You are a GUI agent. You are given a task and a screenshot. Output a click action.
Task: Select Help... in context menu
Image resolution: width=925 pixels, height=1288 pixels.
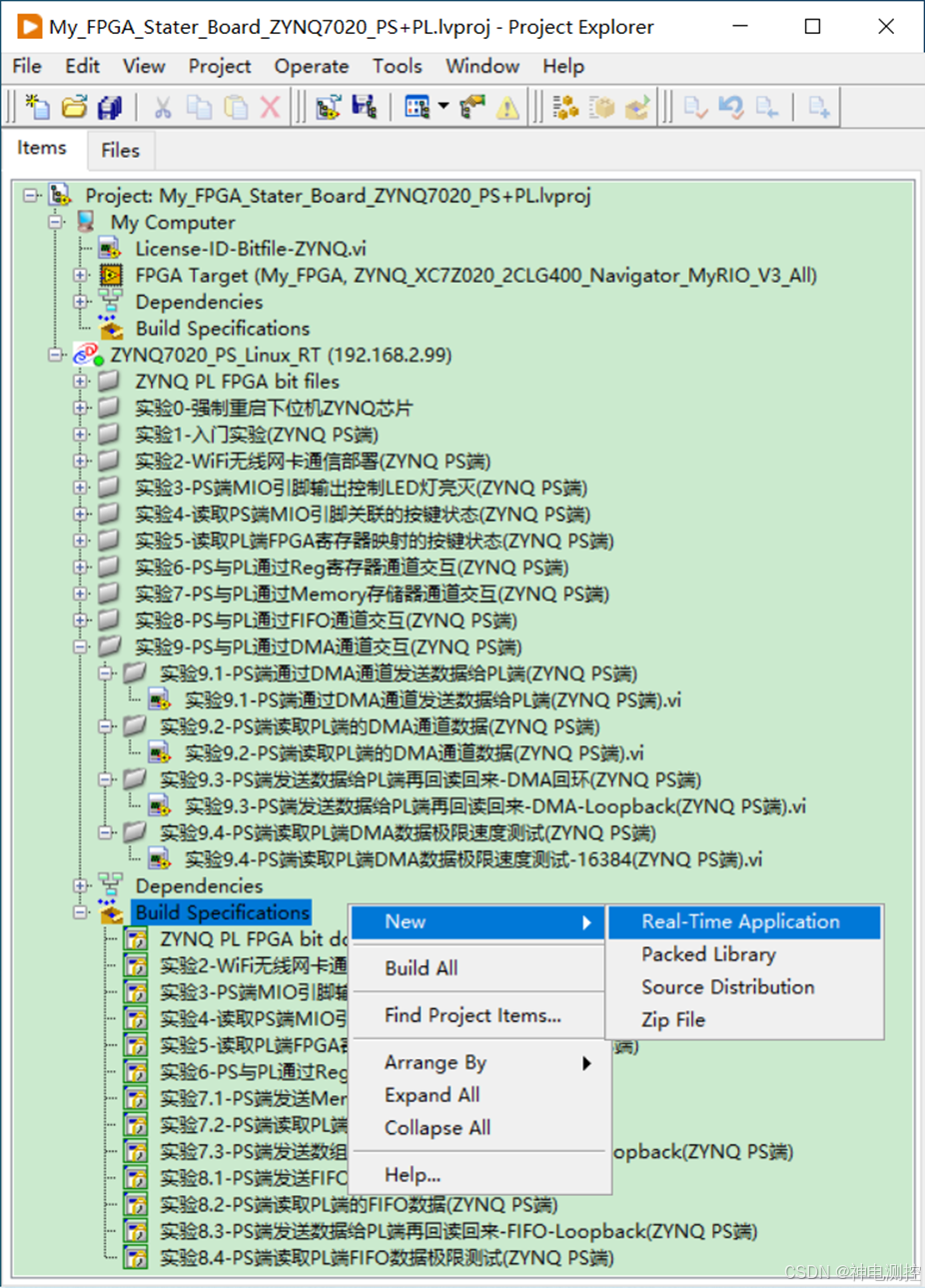pos(477,1175)
